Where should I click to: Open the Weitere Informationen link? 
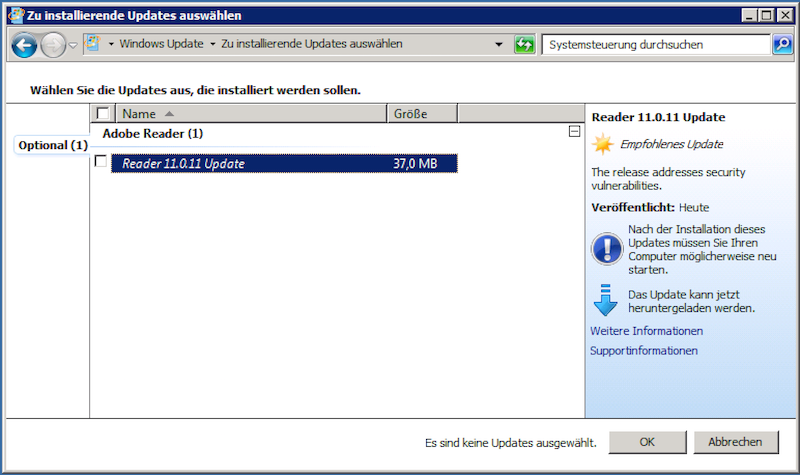[x=646, y=331]
